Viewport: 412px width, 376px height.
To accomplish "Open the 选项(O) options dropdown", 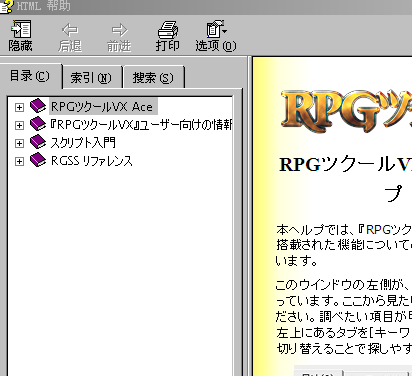I will 216,36.
